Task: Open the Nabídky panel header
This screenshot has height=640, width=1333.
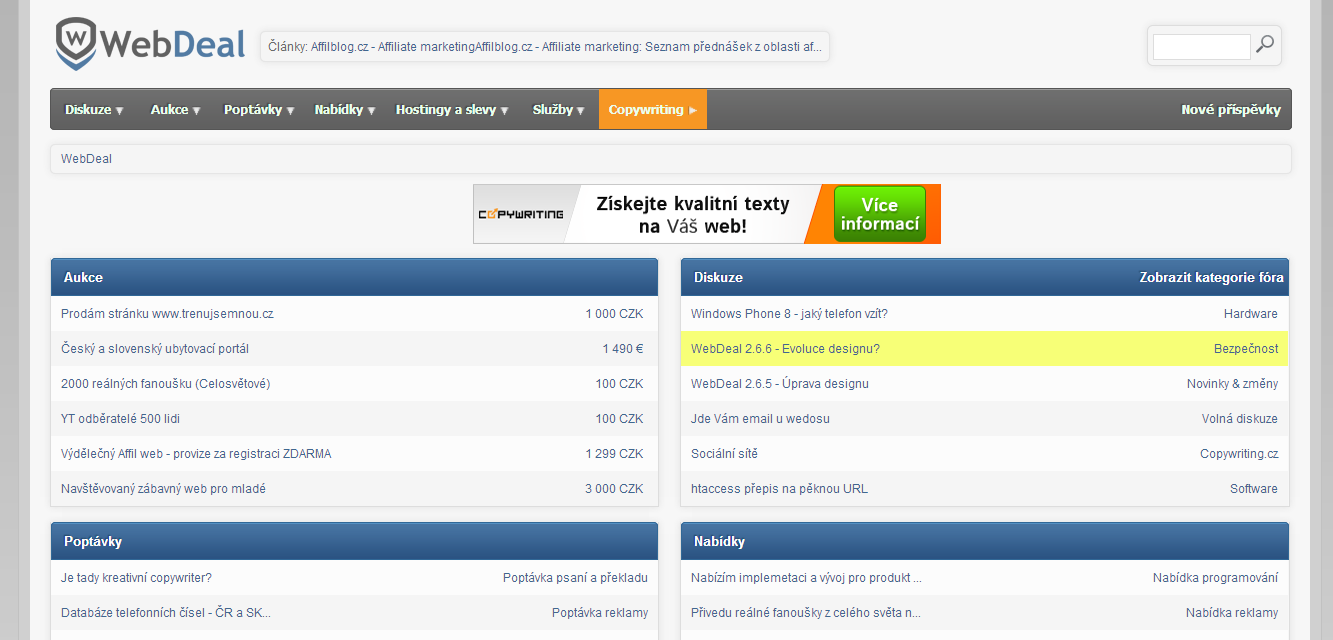Action: 719,541
